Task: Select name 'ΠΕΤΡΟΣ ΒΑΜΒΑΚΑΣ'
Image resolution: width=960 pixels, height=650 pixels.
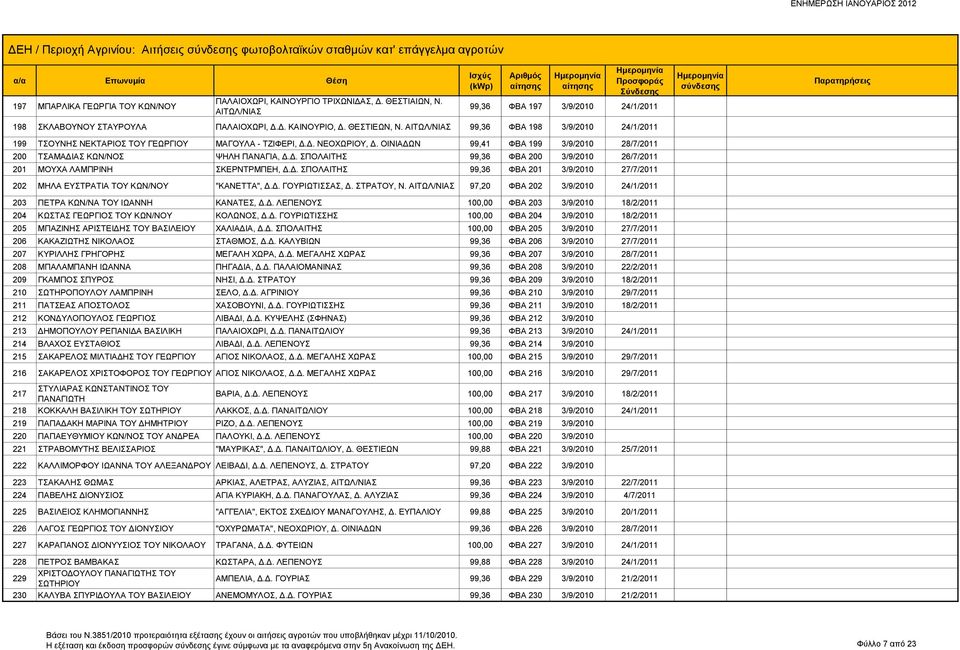Action: coord(78,562)
